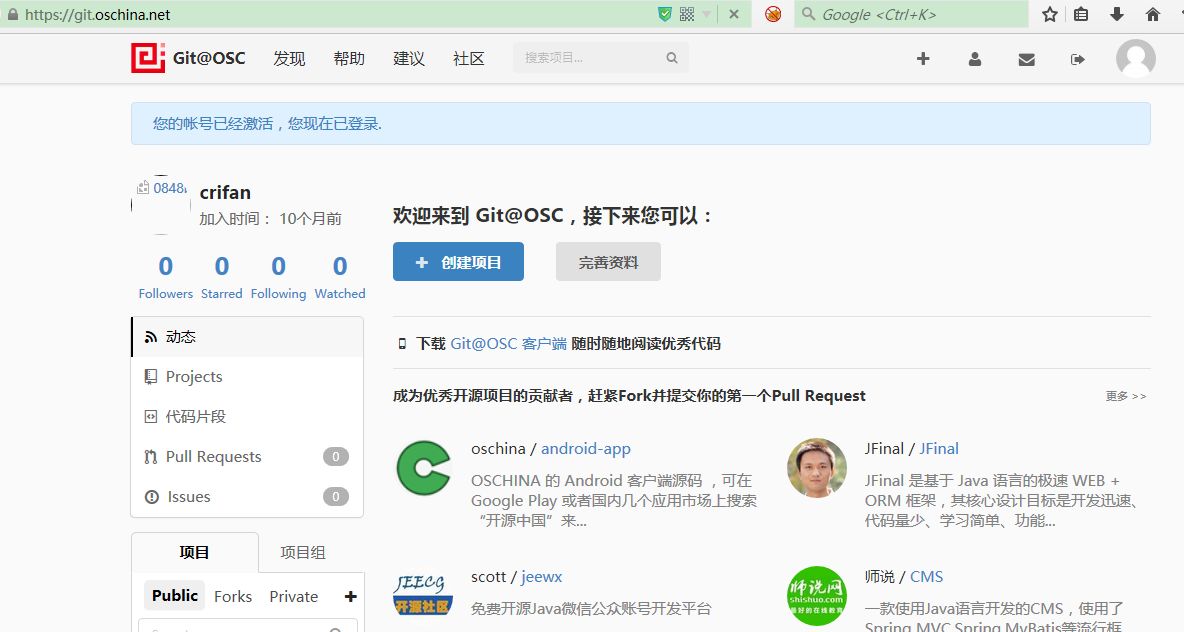The height and width of the screenshot is (632, 1184).
Task: Select 代码片段 in the sidebar
Action: 247,417
